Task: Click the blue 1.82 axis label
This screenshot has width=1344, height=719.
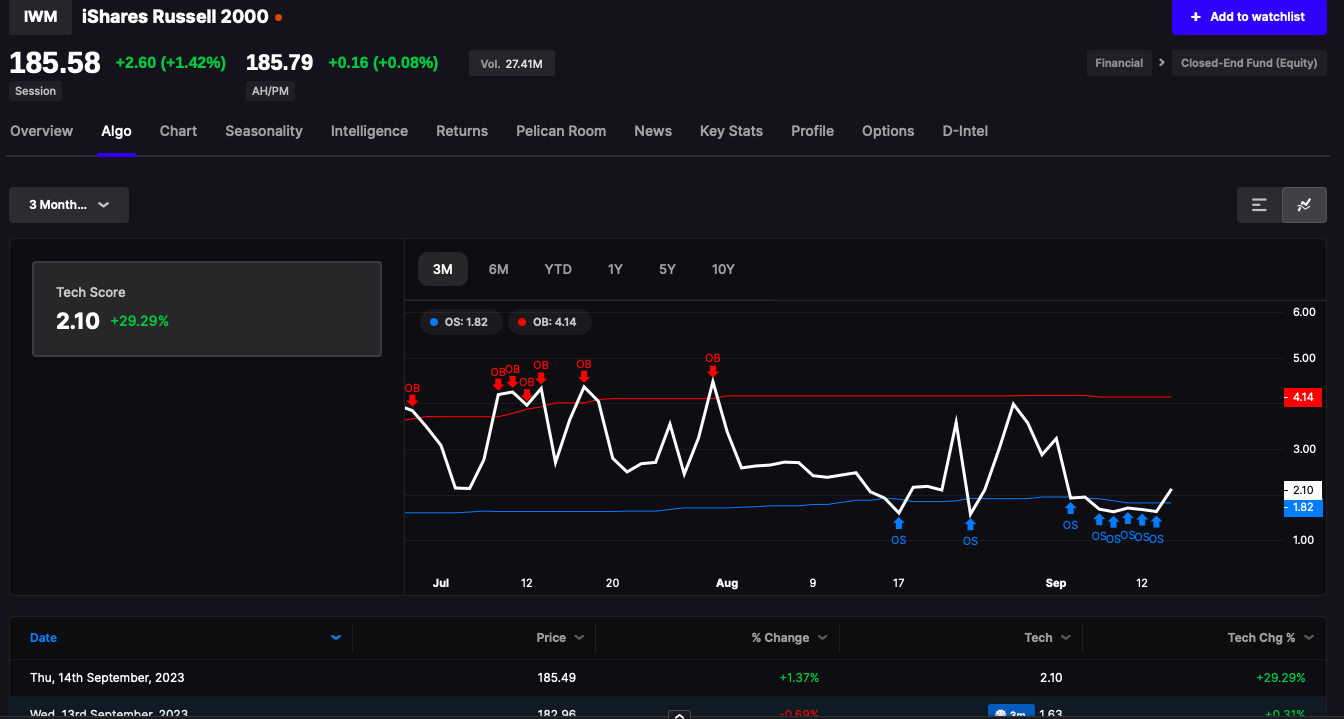Action: [x=1302, y=508]
